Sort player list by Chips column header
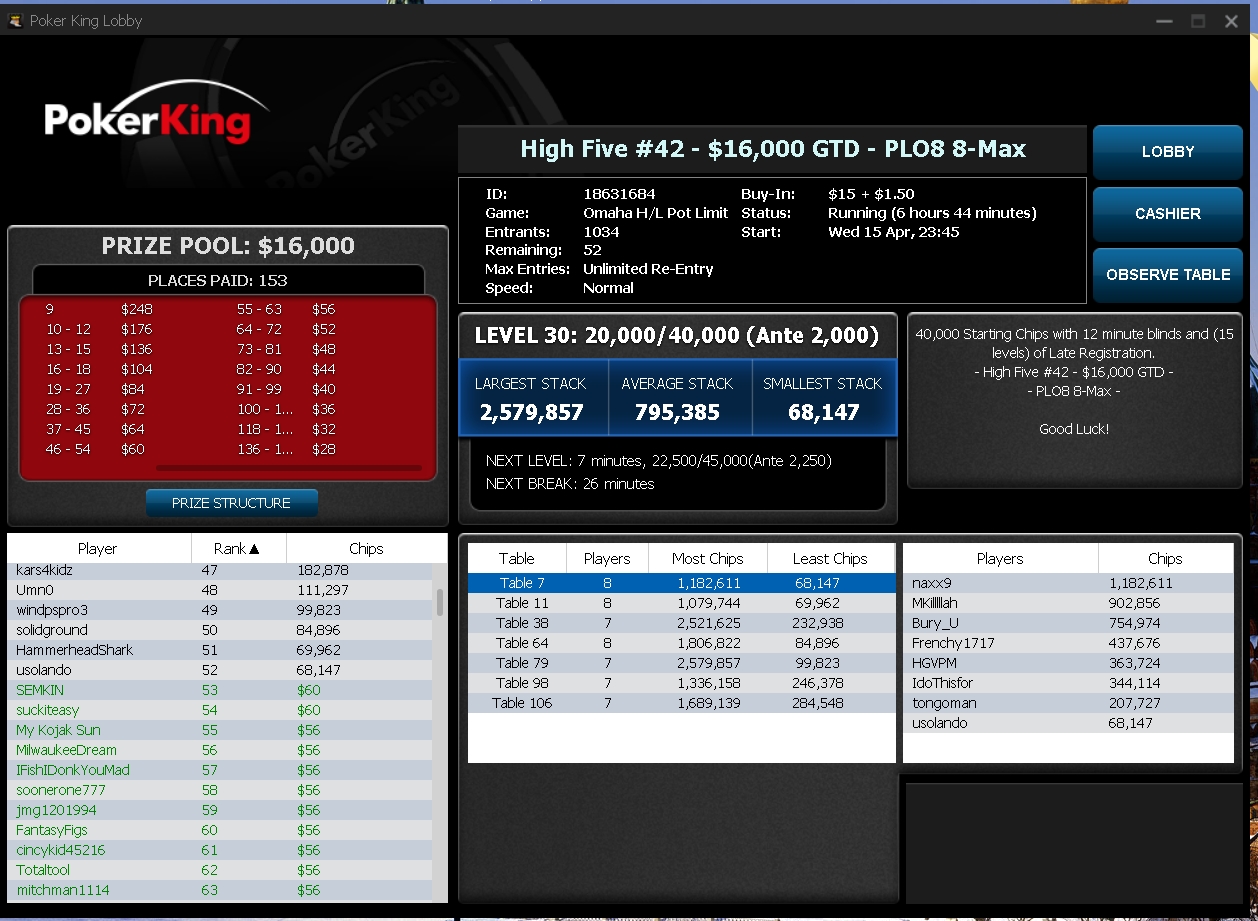The height and width of the screenshot is (921, 1258). coord(366,548)
